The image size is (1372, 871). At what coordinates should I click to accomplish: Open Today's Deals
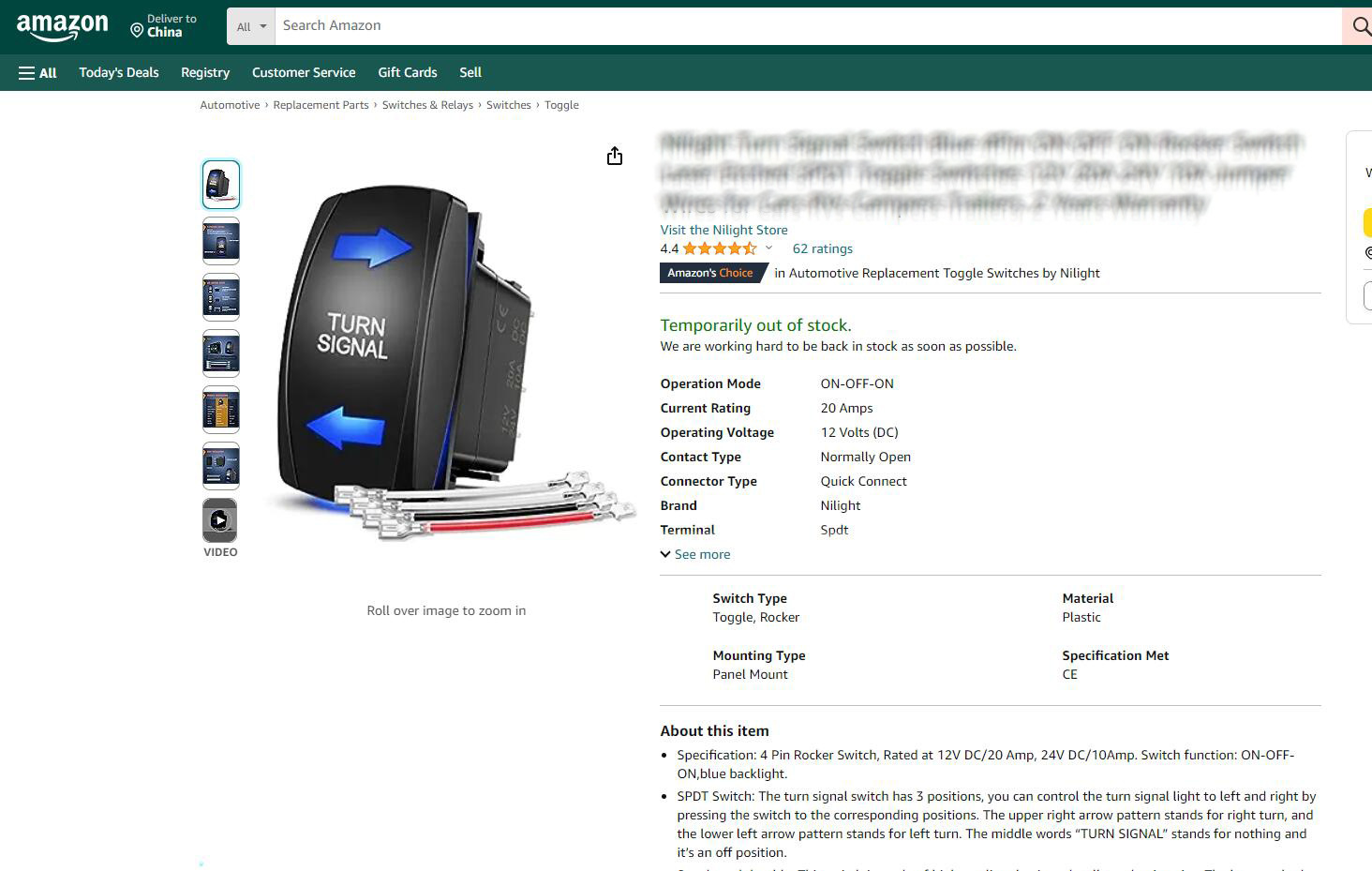(118, 72)
